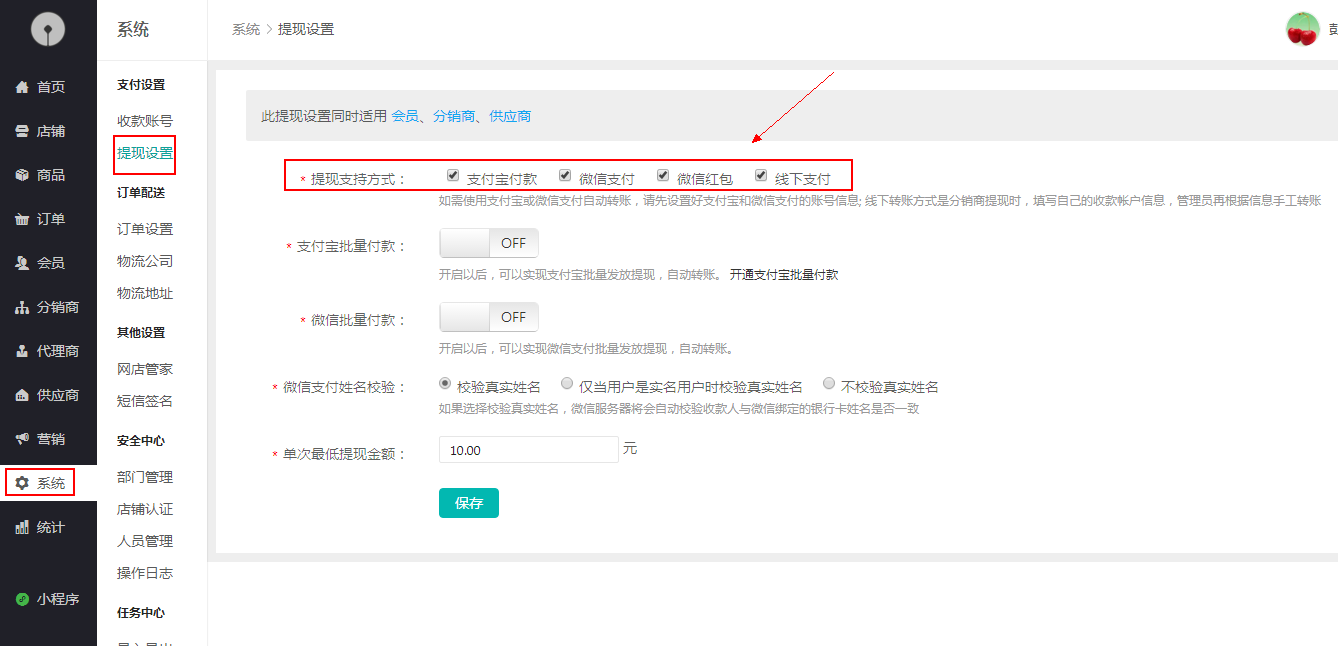Image resolution: width=1338 pixels, height=646 pixels.
Task: Select 不校验真实姓名 radio option
Action: [x=829, y=383]
